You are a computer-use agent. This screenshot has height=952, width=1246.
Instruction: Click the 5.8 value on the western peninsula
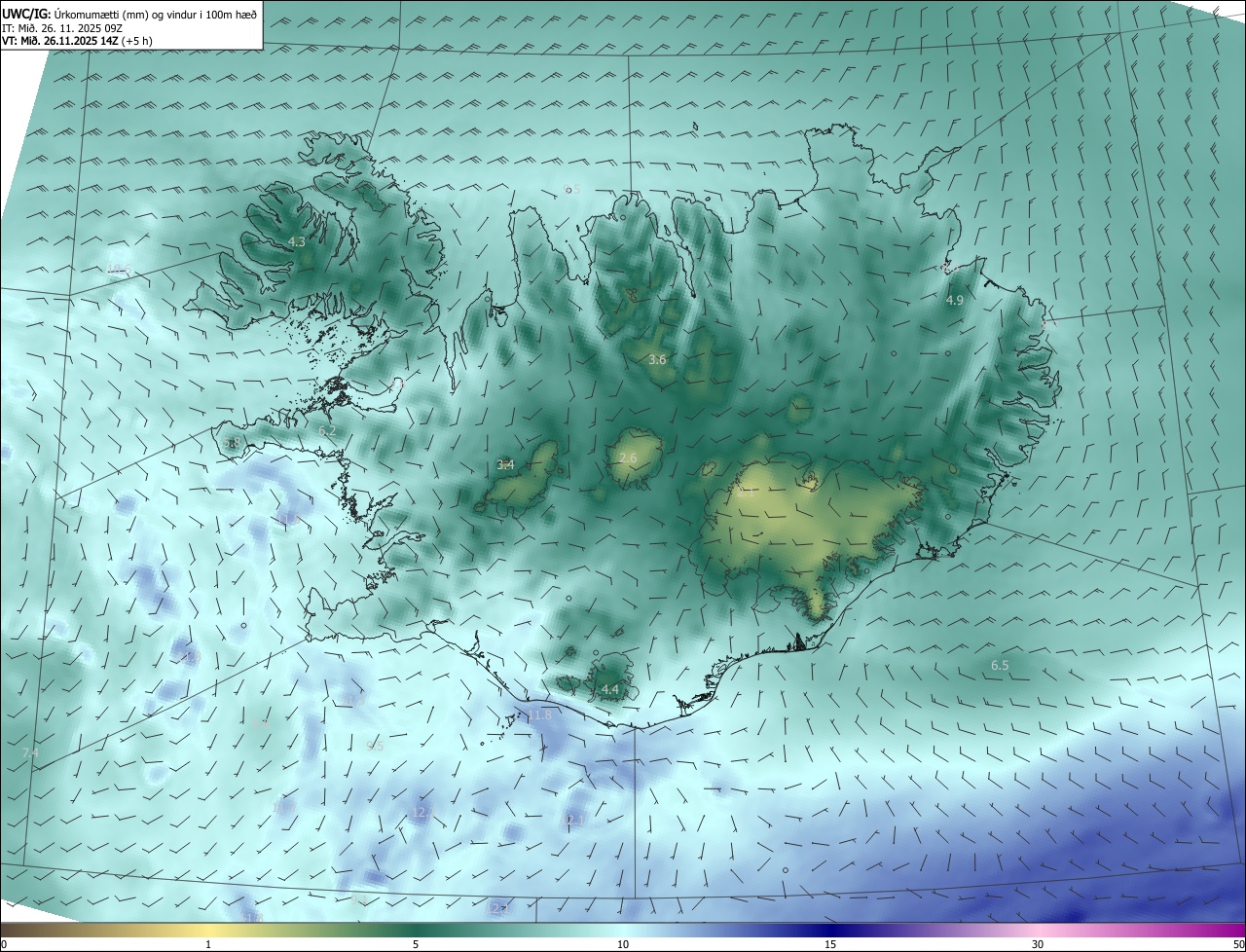232,444
